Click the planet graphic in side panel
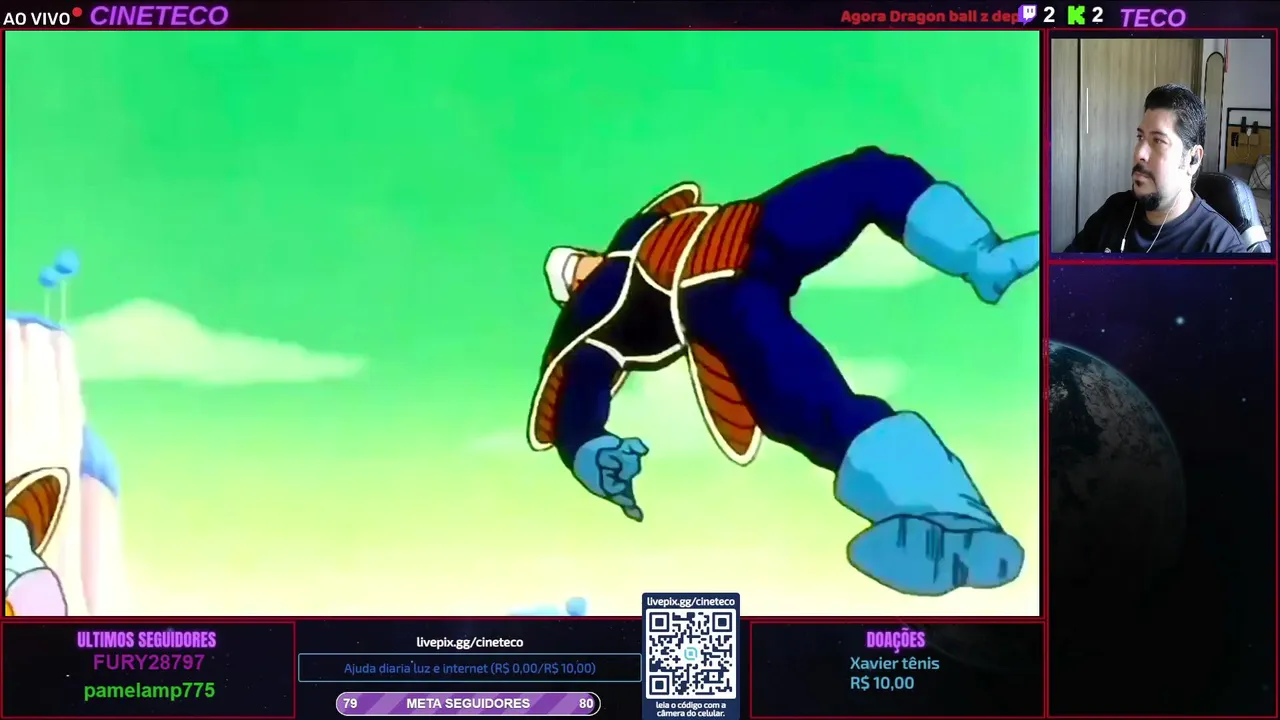This screenshot has height=720, width=1280. click(1115, 470)
